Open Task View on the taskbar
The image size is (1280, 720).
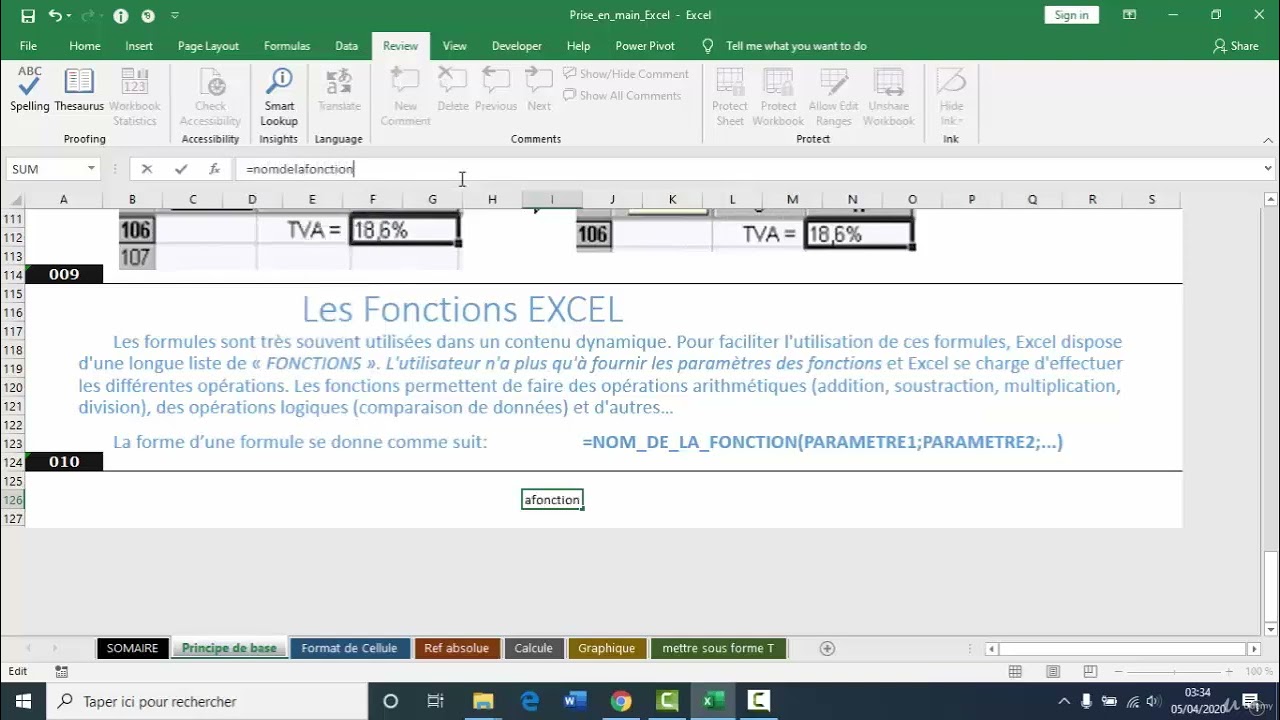click(436, 701)
